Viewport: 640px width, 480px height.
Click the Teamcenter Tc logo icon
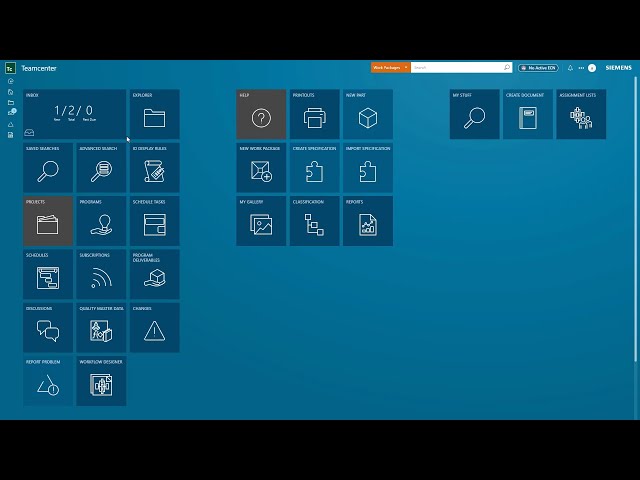point(10,68)
